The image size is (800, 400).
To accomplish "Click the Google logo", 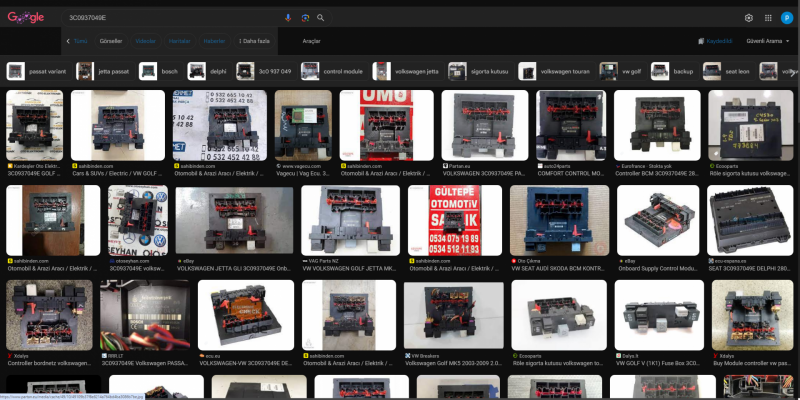I will coord(26,18).
